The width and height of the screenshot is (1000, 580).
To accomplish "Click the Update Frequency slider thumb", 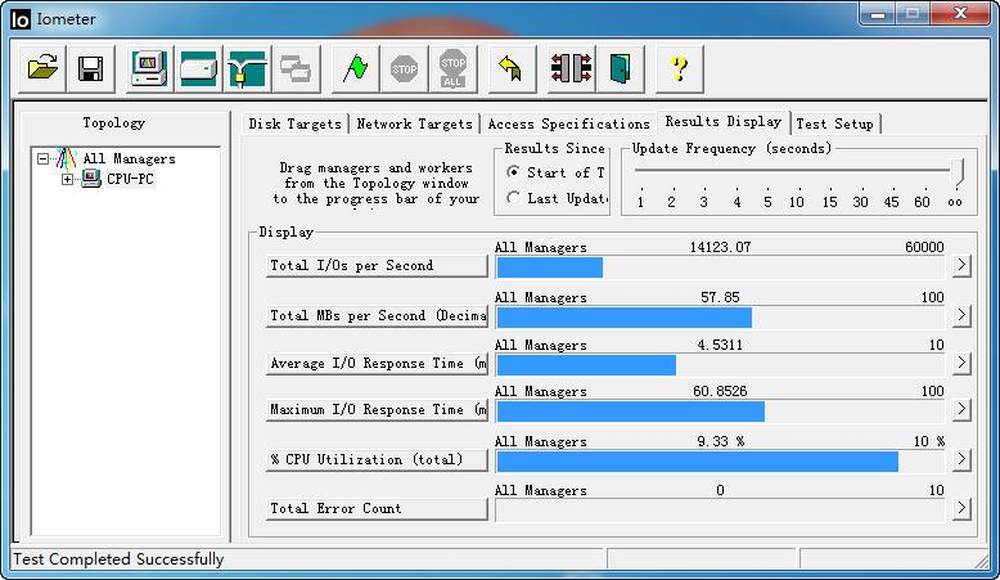I will coord(957,171).
